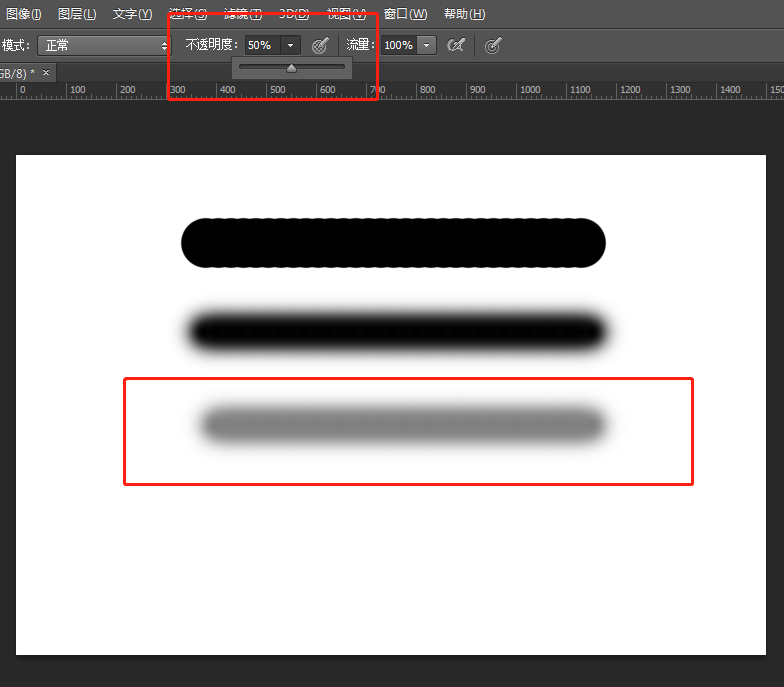784x687 pixels.
Task: Open the 滤镜(T) filter menu
Action: tap(242, 14)
